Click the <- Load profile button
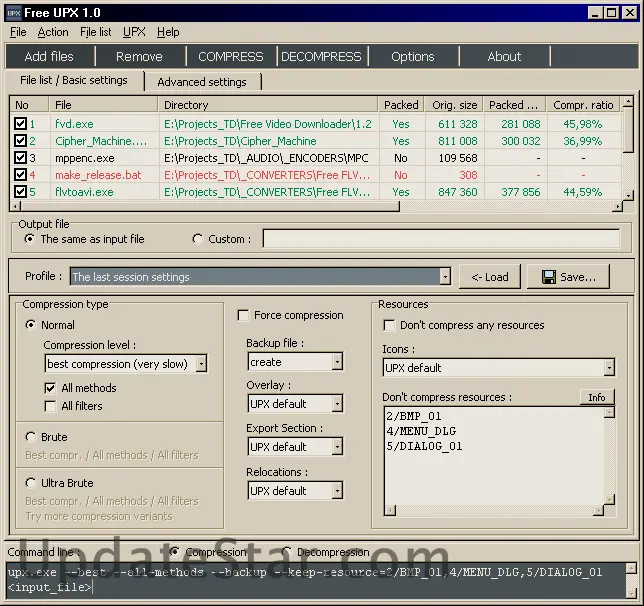This screenshot has height=606, width=644. 490,277
